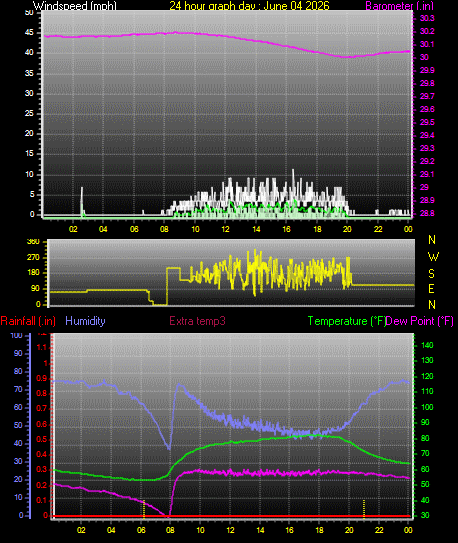The height and width of the screenshot is (543, 458).
Task: Click the '140' temperature axis value
Action: point(427,345)
